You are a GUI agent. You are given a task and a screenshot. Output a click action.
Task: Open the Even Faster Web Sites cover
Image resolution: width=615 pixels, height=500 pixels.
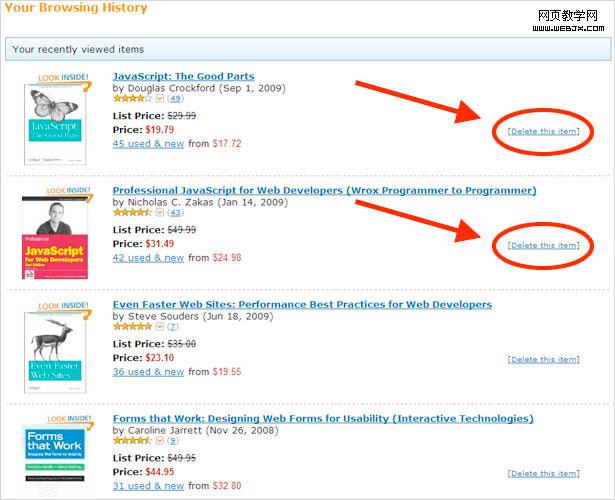coord(55,347)
